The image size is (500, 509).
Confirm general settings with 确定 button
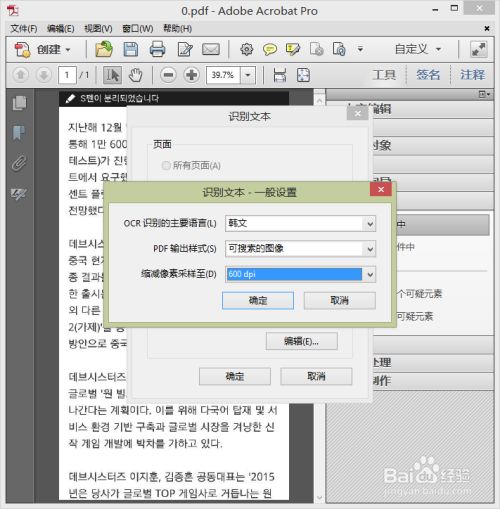coord(258,301)
